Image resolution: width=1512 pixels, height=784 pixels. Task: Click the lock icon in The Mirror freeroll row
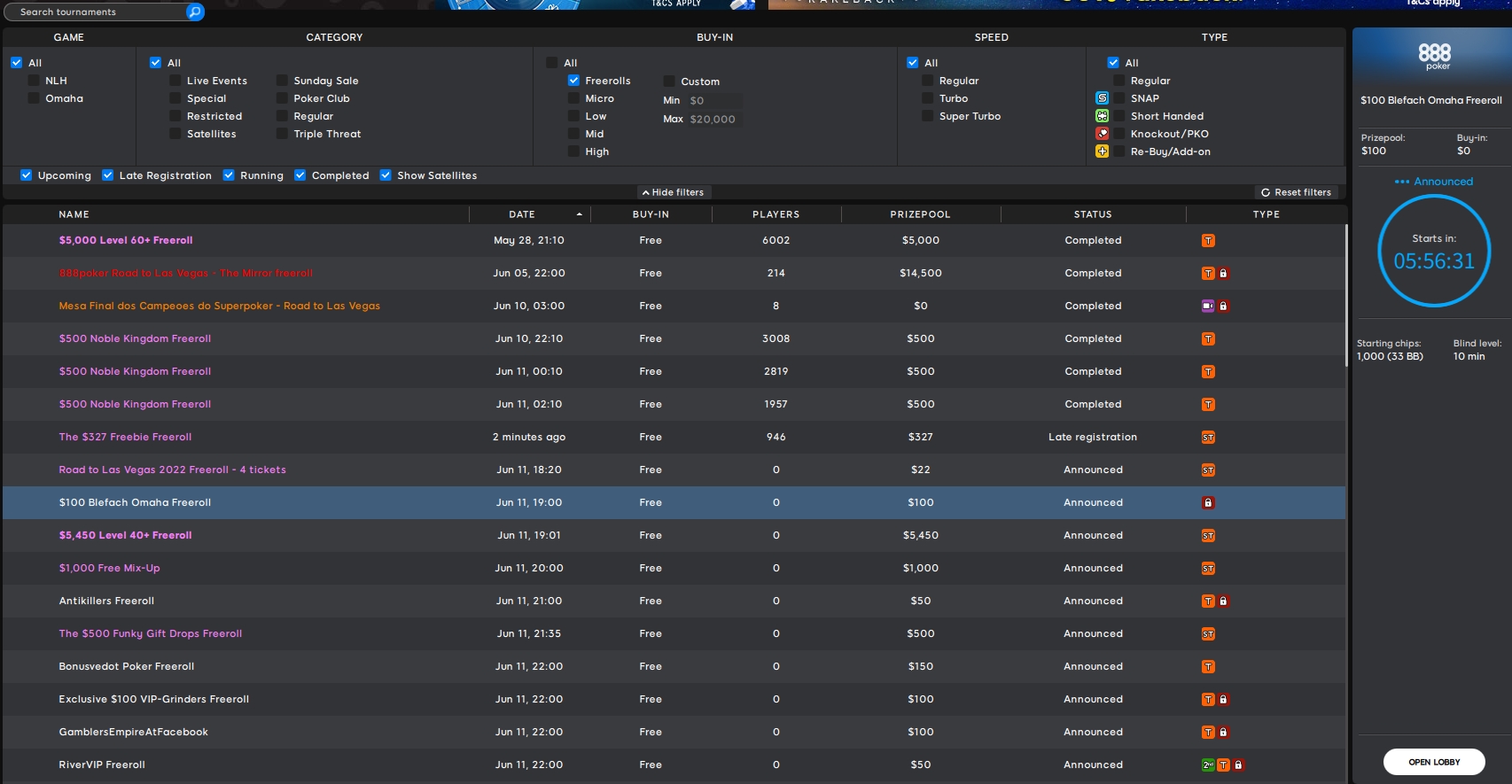(1223, 274)
